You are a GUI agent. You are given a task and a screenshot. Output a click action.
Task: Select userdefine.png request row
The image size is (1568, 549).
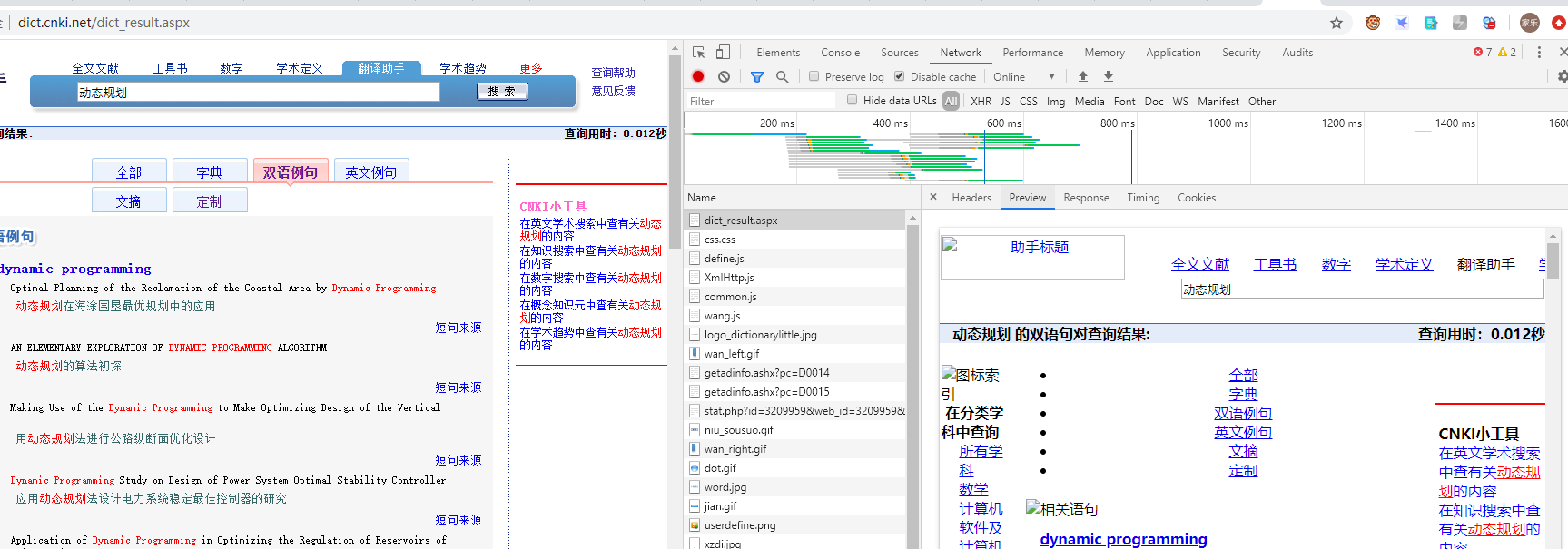pyautogui.click(x=795, y=525)
